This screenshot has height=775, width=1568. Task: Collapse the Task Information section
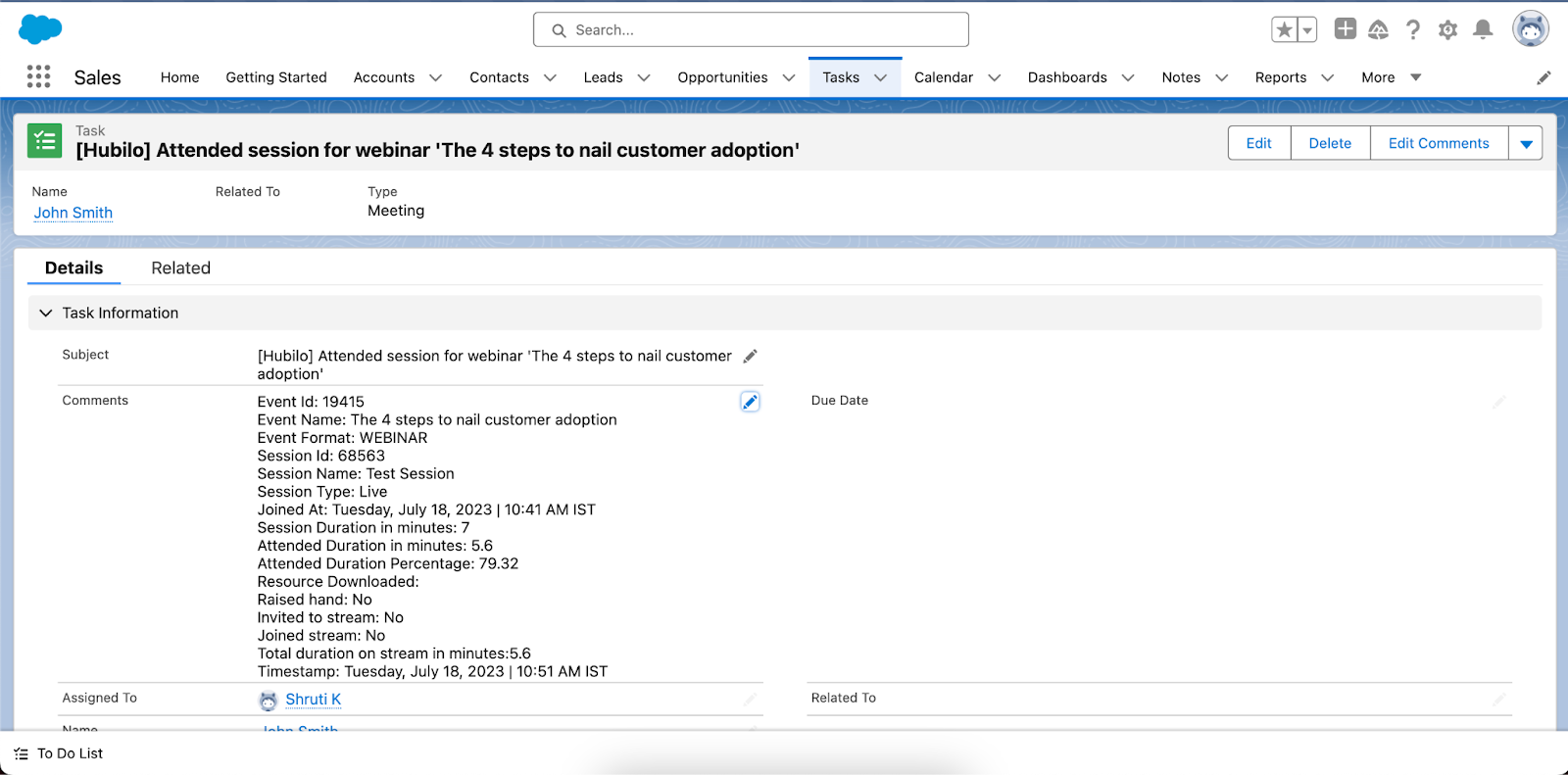(x=45, y=314)
